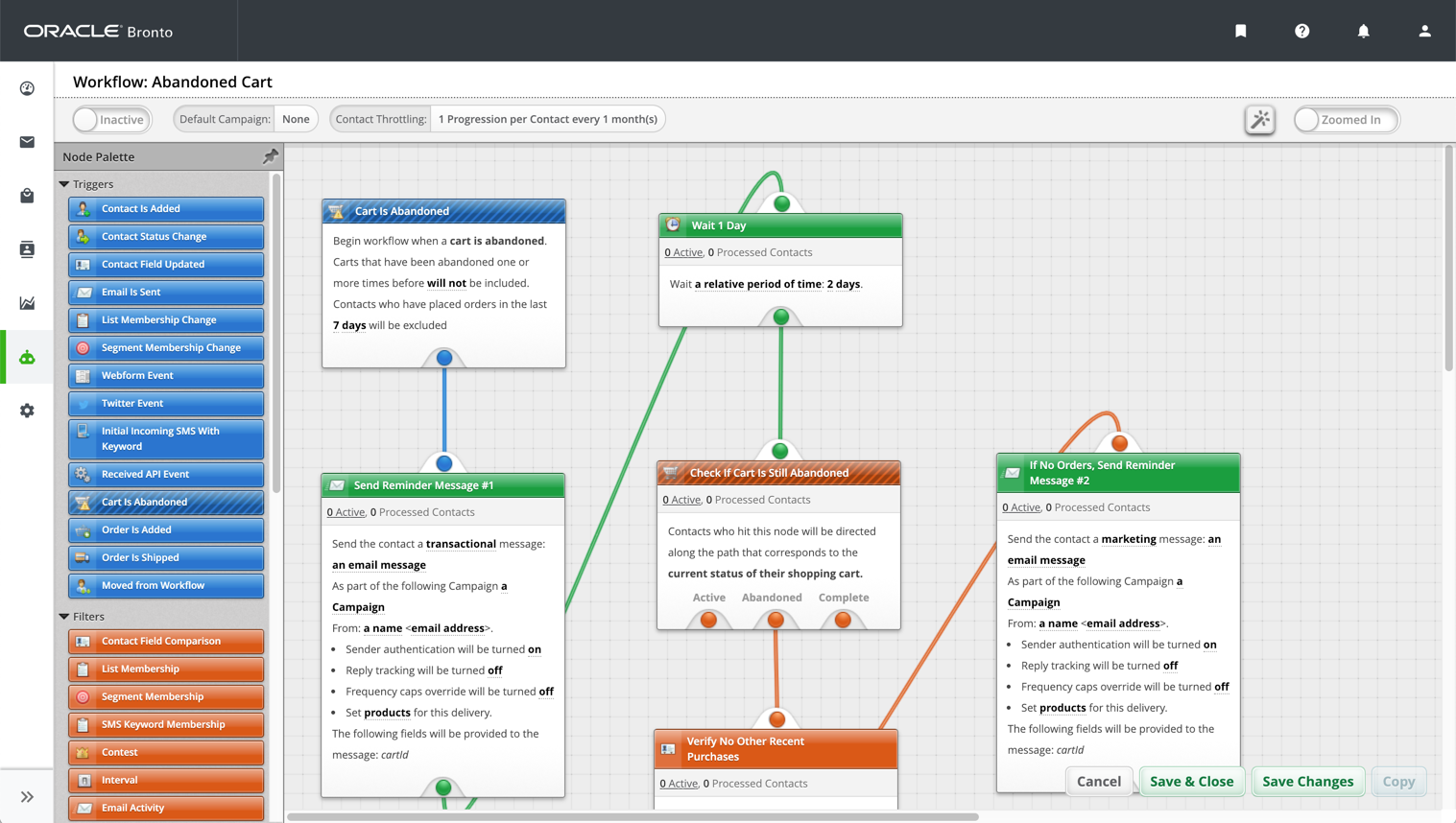Open the settings gear sidebar icon
Screen dimensions: 1456x823
coord(27,411)
